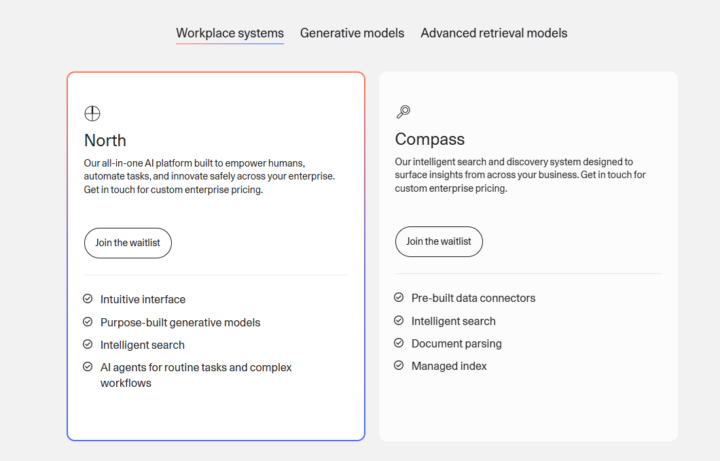Image resolution: width=720 pixels, height=461 pixels.
Task: Select the North heading text
Action: [105, 141]
